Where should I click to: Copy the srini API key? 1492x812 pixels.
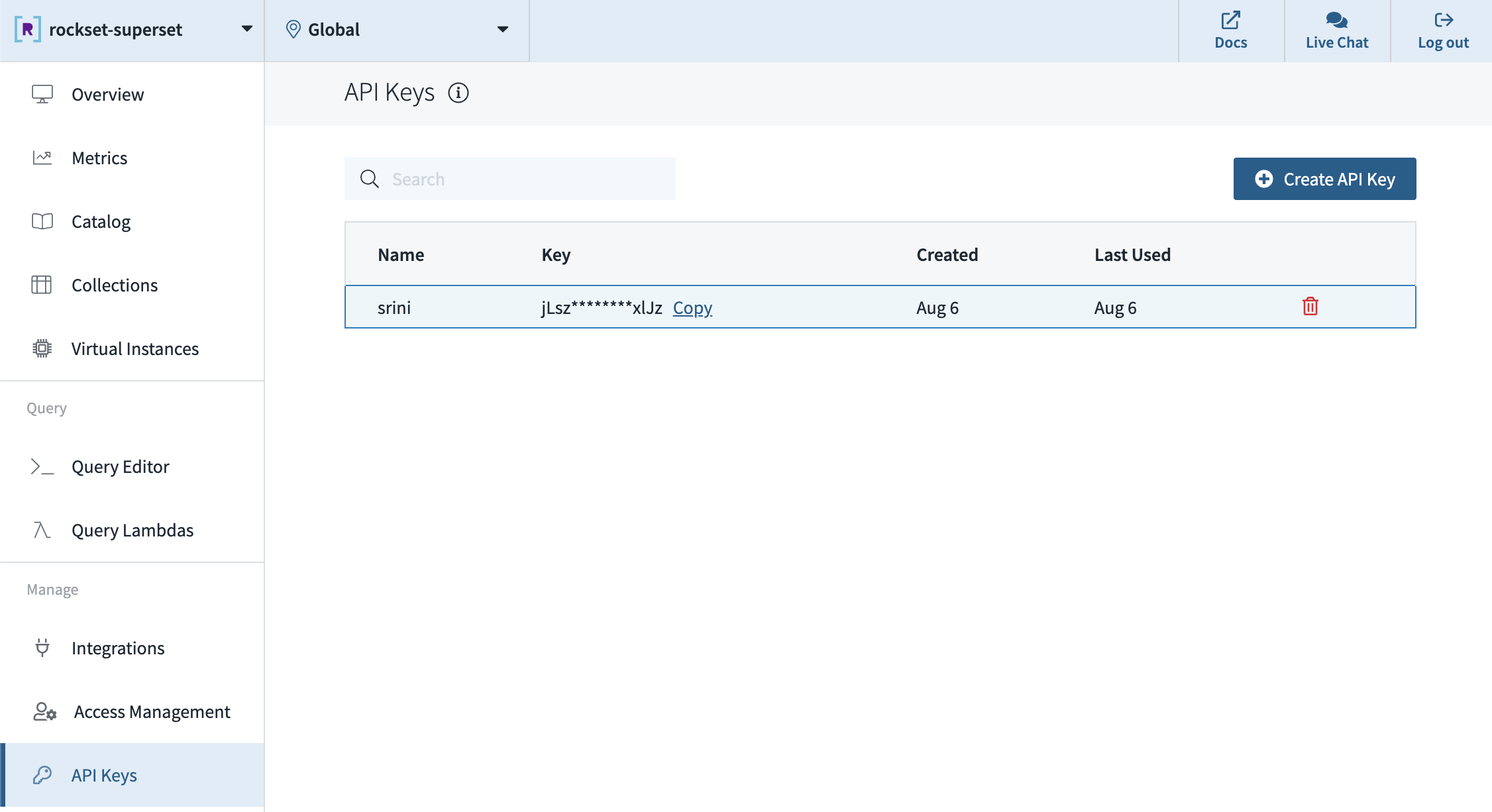pyautogui.click(x=692, y=307)
